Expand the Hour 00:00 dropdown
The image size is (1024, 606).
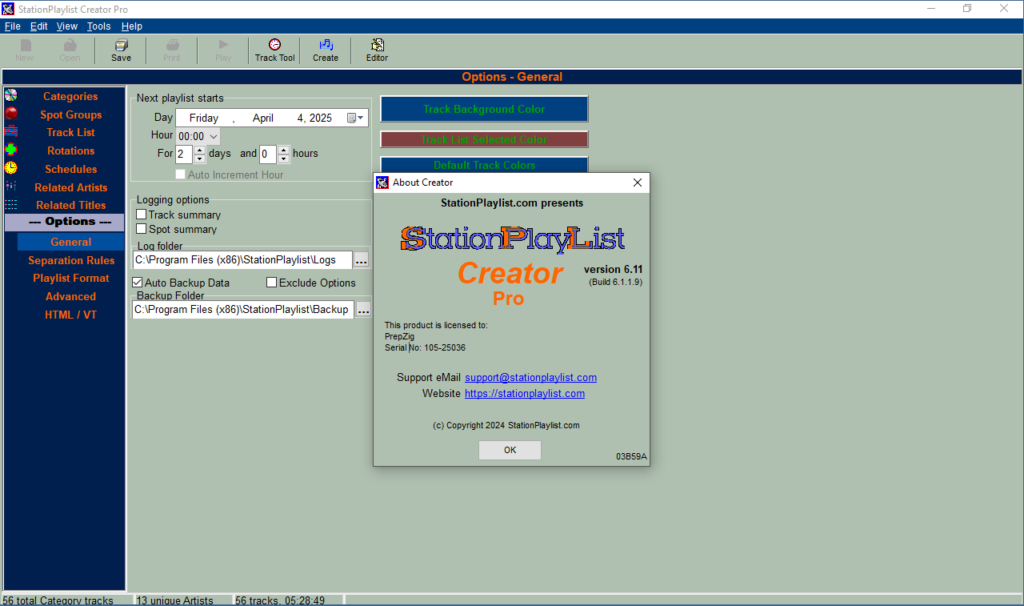click(x=214, y=136)
